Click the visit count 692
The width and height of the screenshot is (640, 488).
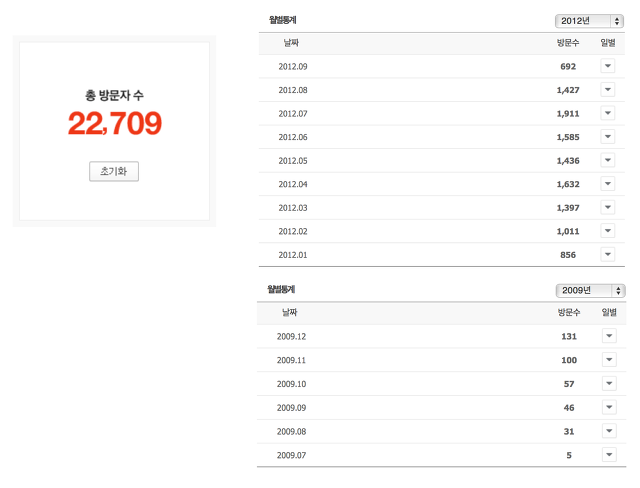568,67
